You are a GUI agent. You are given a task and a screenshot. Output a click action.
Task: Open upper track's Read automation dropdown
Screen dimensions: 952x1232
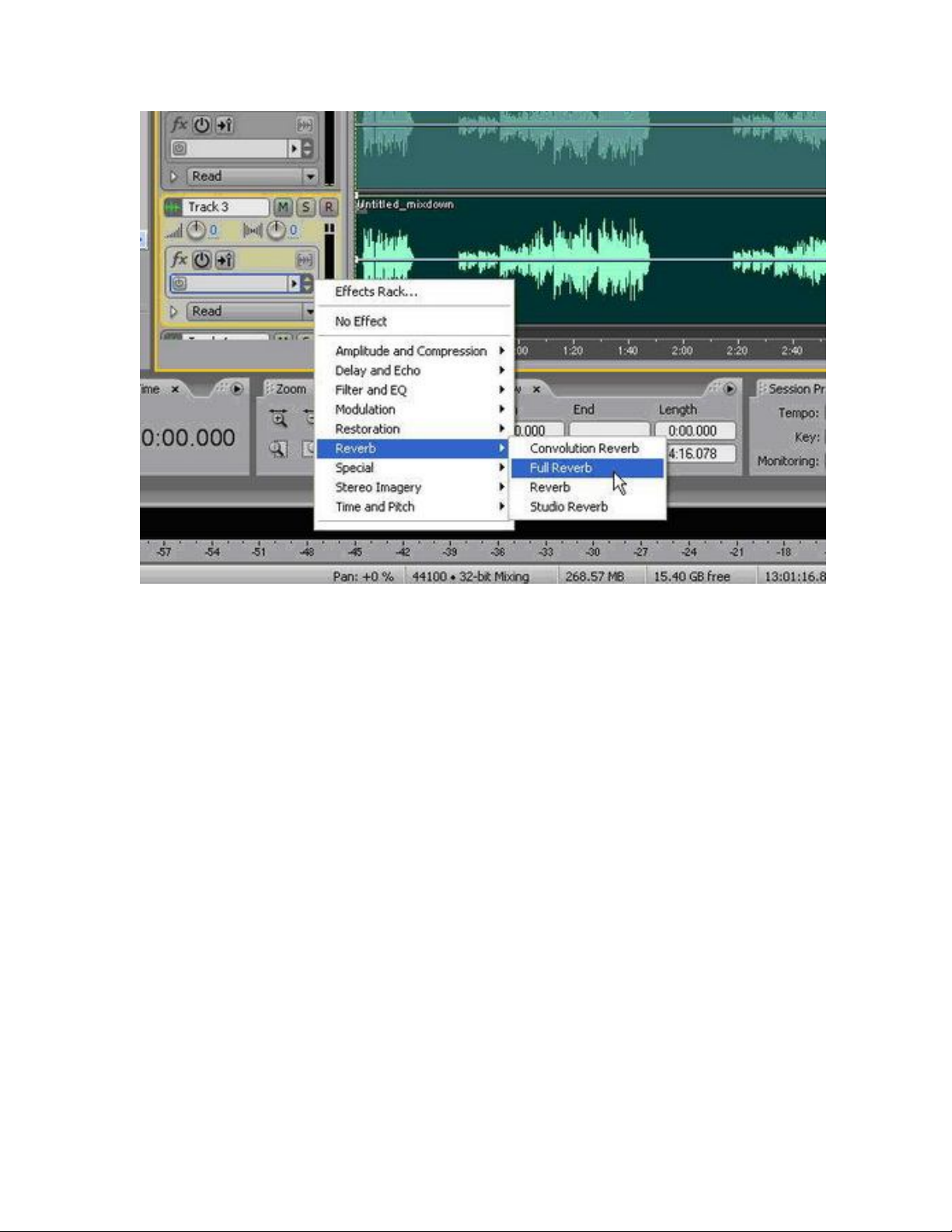[x=310, y=176]
